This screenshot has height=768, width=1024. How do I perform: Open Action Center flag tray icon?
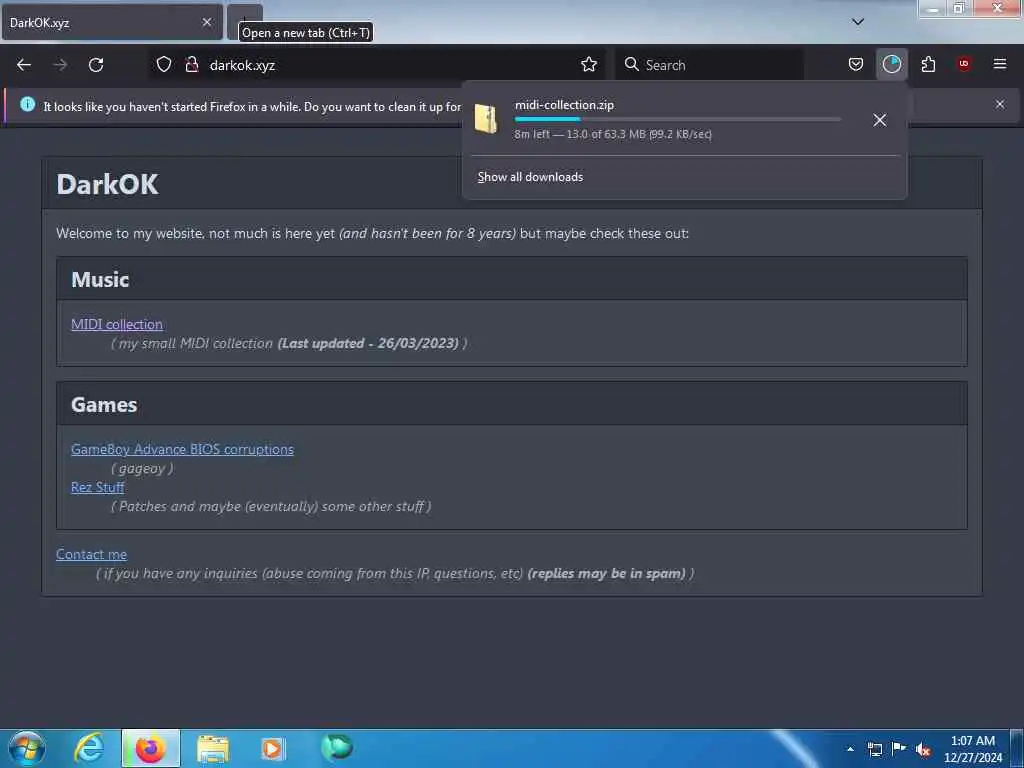point(899,748)
